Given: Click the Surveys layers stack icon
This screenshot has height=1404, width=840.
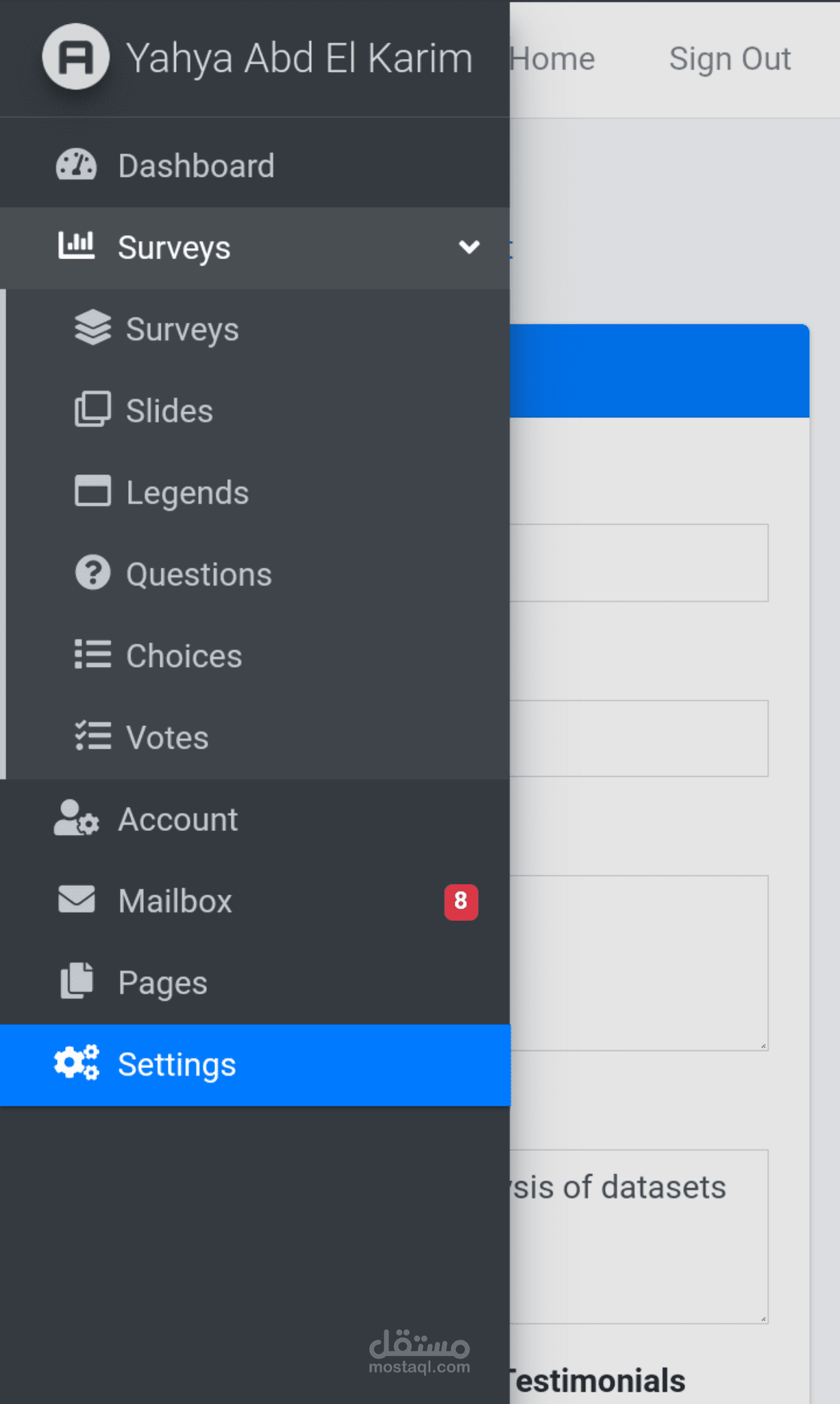Looking at the screenshot, I should pos(92,328).
